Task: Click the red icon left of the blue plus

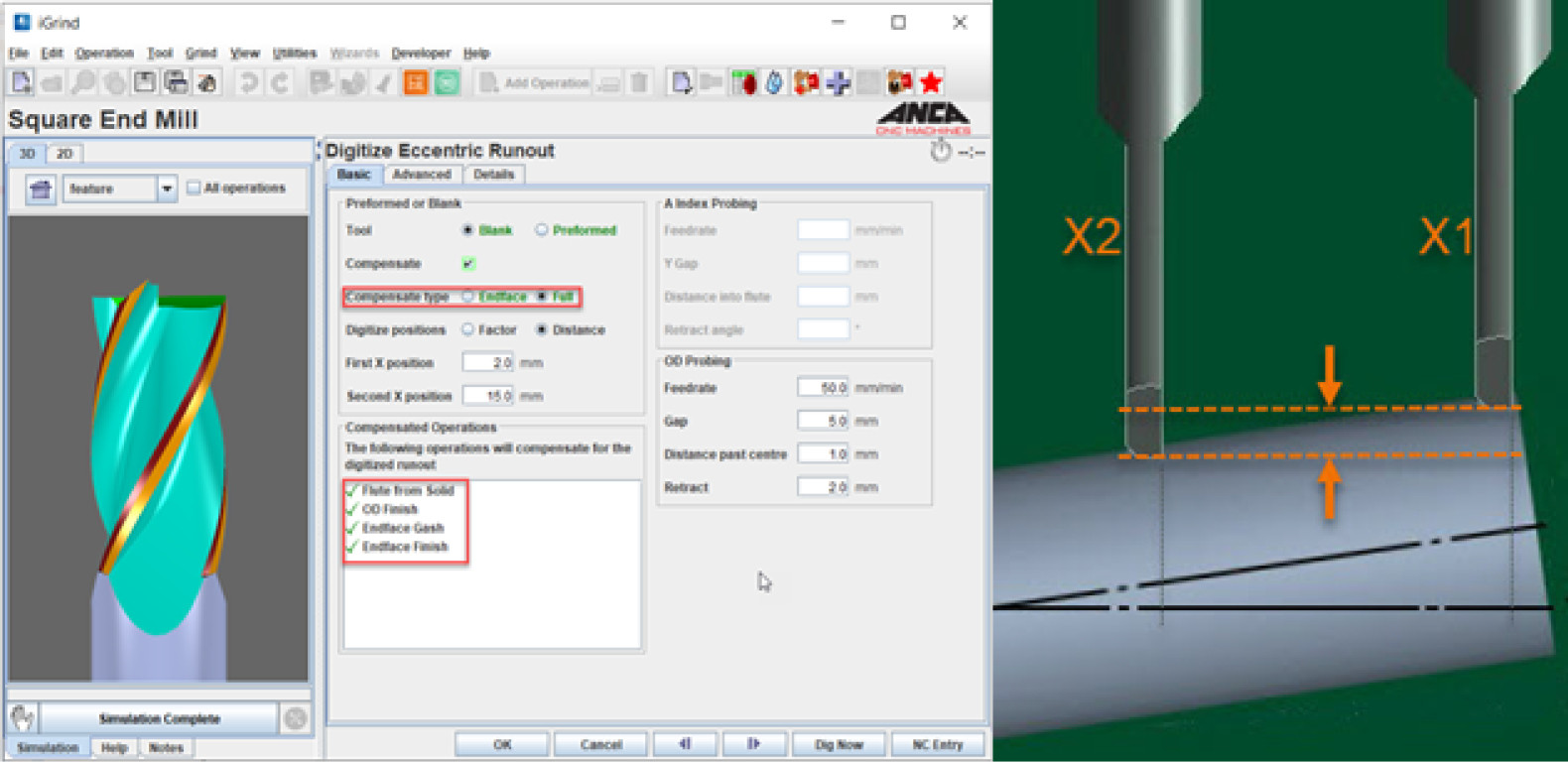Action: click(806, 82)
